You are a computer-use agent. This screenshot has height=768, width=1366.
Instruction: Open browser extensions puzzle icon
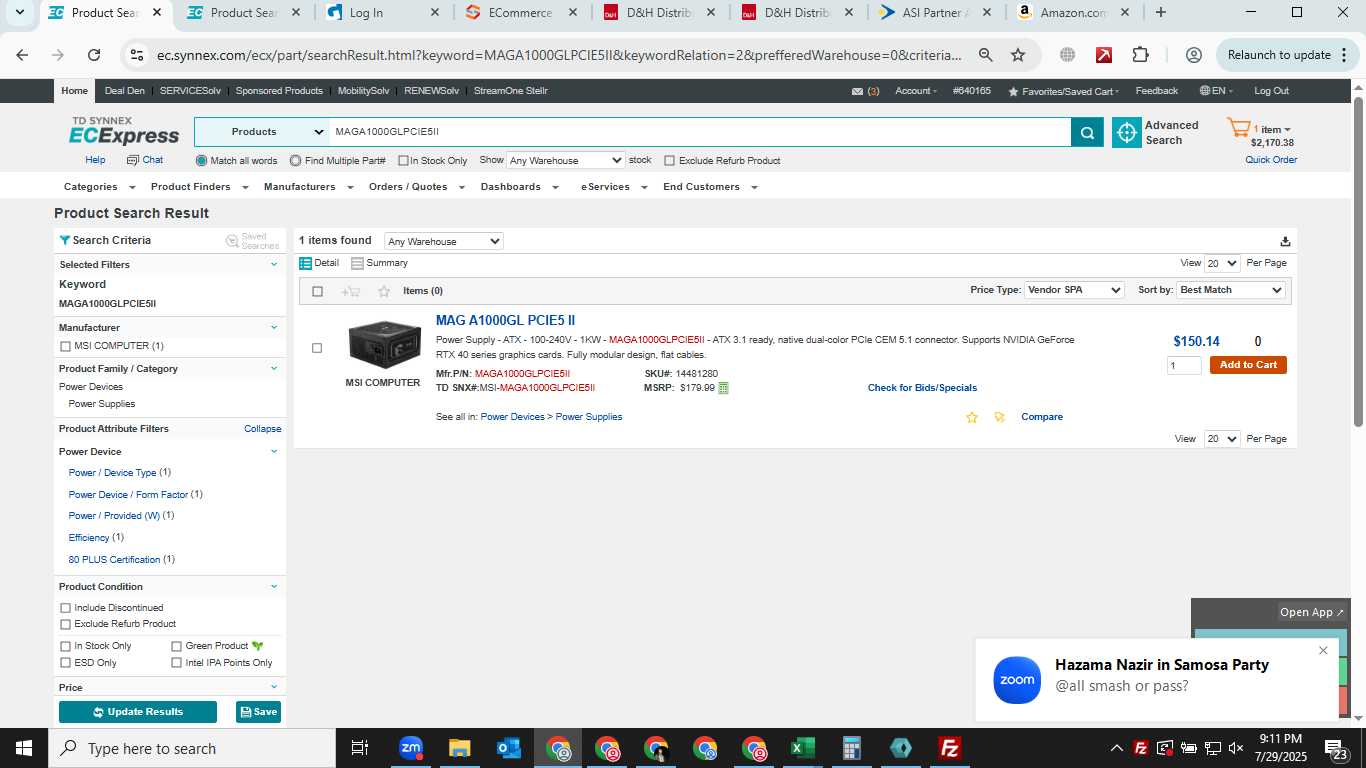[1141, 55]
